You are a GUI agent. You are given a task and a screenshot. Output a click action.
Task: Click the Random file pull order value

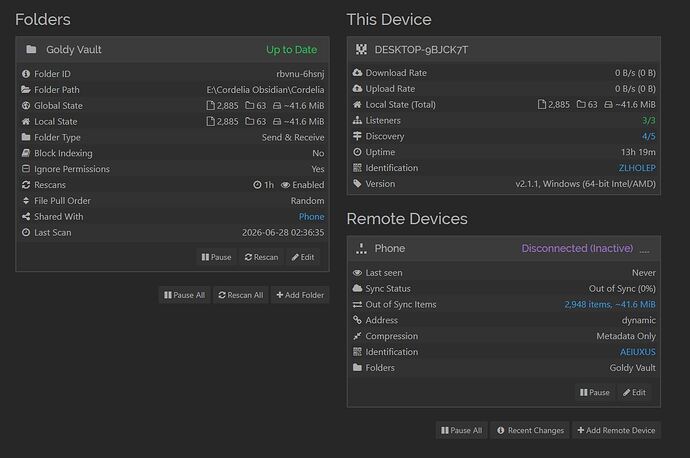click(308, 201)
